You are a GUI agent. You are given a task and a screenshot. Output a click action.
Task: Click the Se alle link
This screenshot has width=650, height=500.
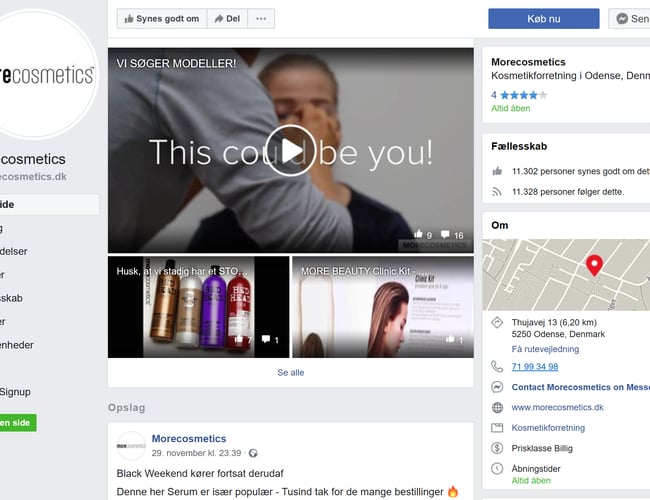(291, 372)
